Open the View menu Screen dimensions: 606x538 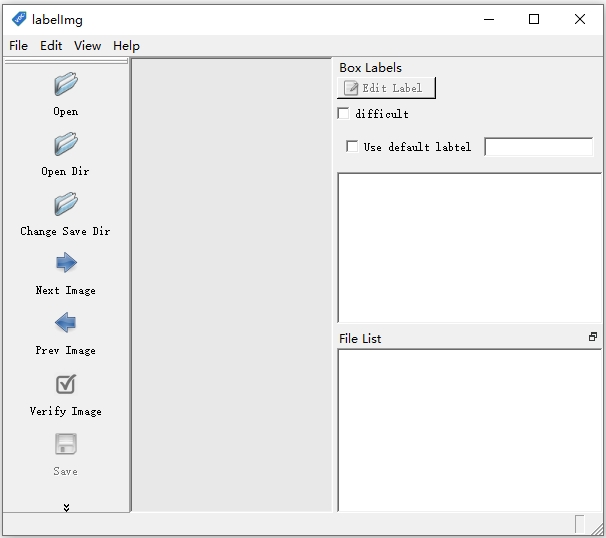[88, 46]
